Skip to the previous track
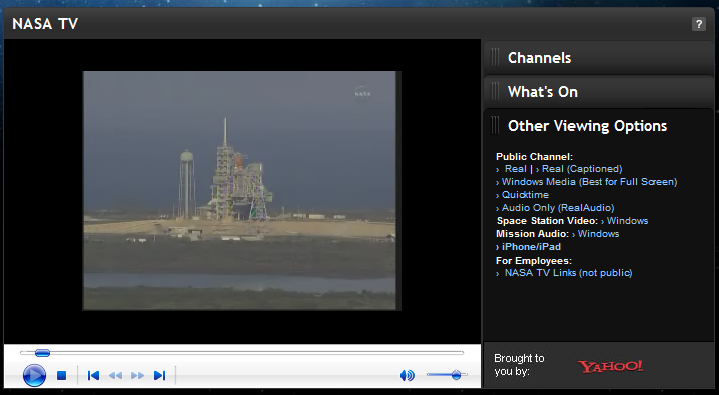This screenshot has height=395, width=719. pos(94,376)
